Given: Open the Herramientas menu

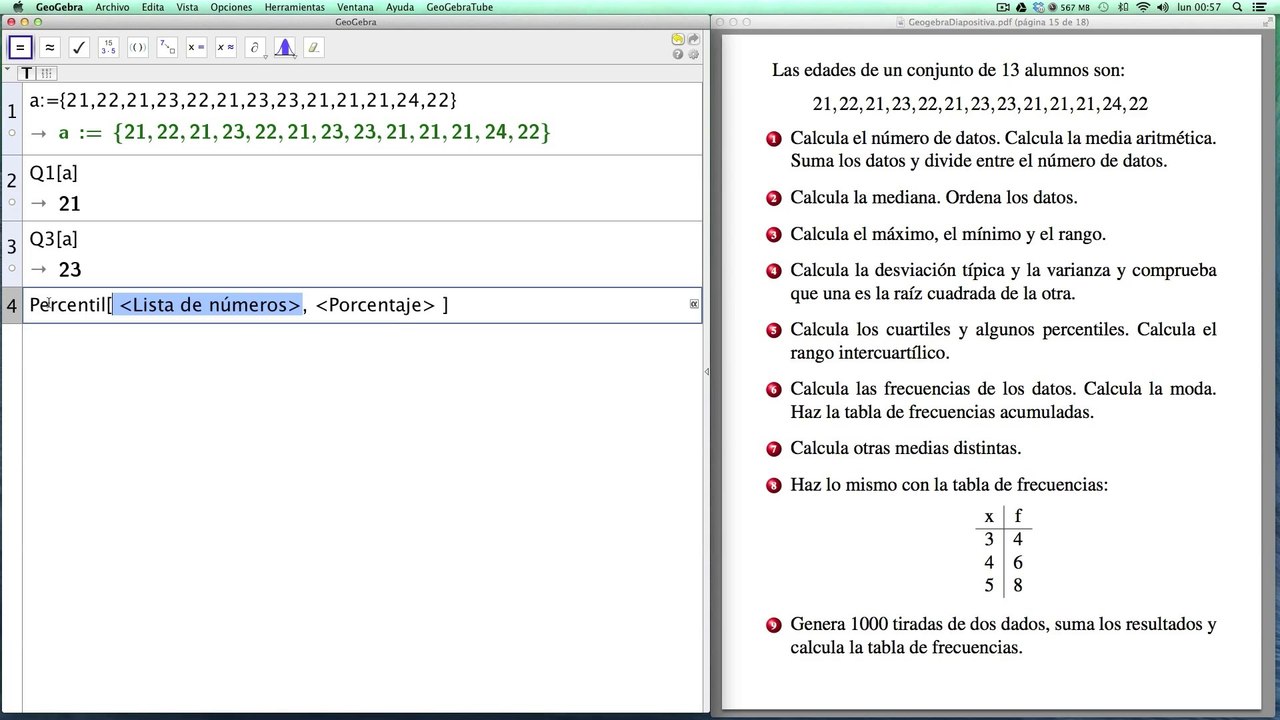Looking at the screenshot, I should [295, 7].
